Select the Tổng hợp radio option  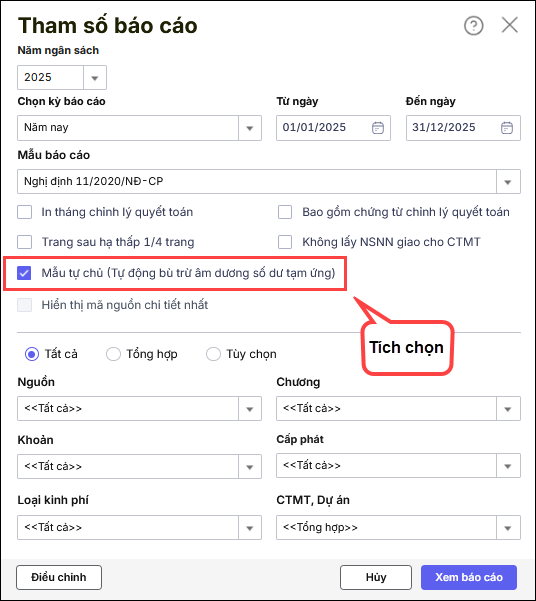(x=113, y=354)
